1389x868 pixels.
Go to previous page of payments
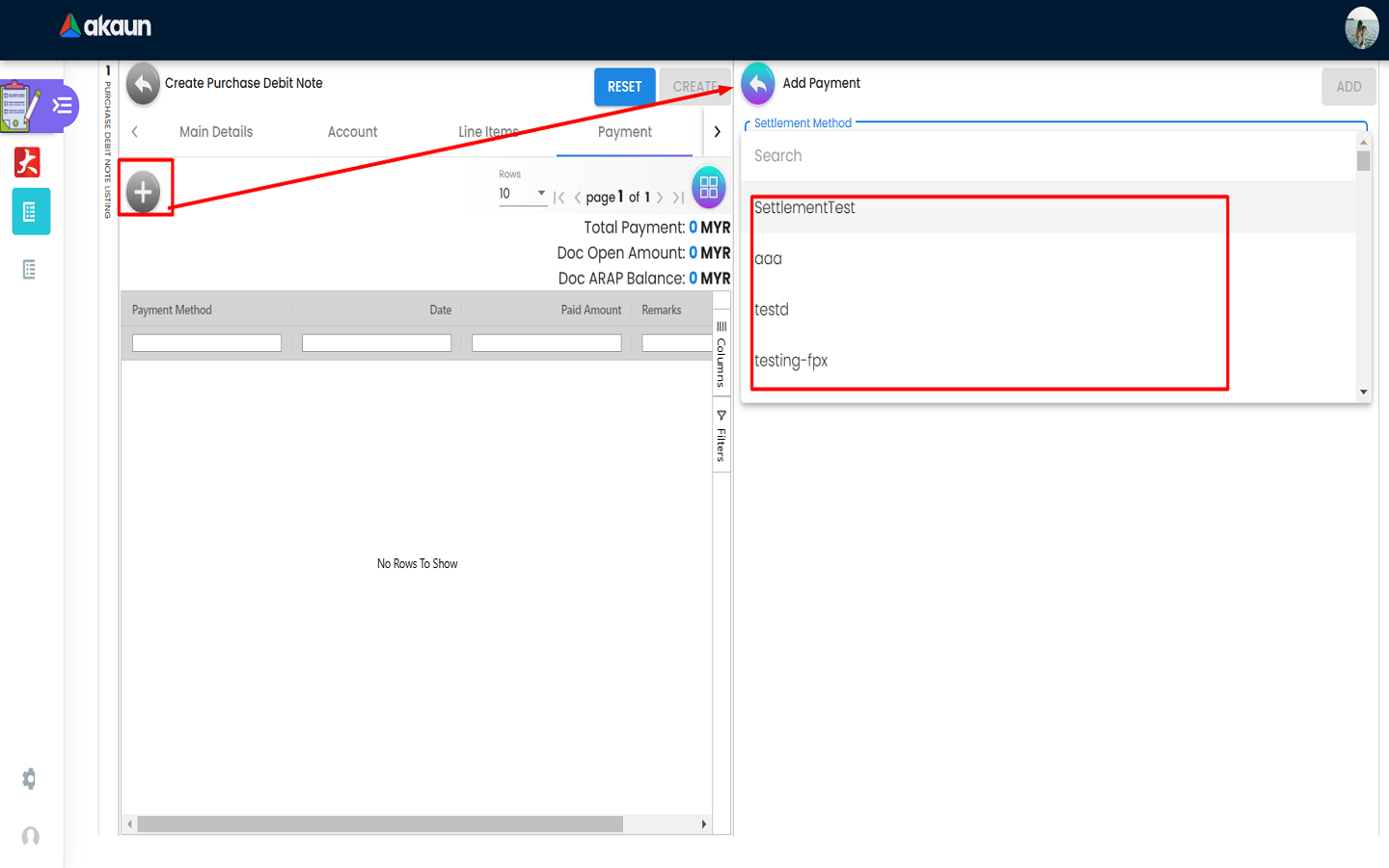point(577,198)
